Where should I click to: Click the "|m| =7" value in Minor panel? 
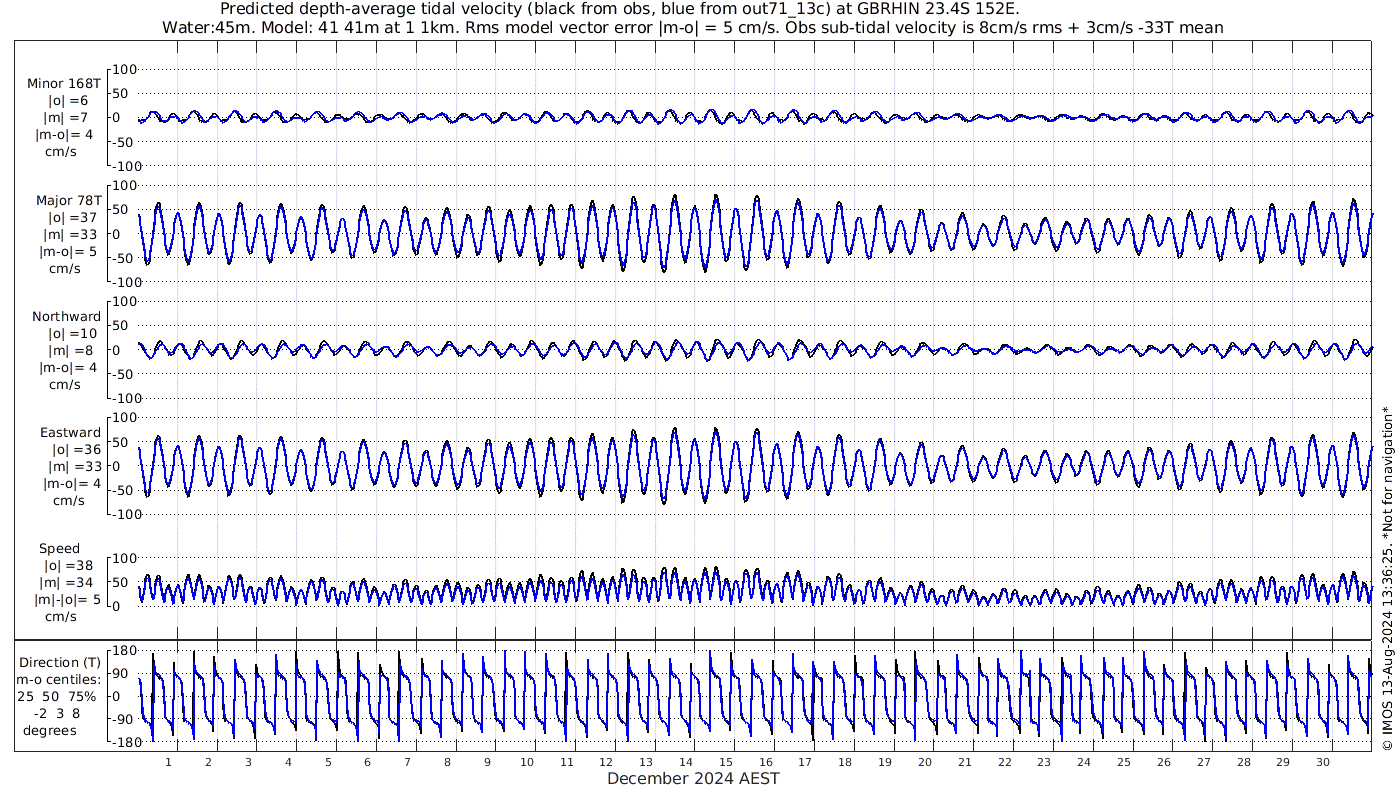pyautogui.click(x=67, y=118)
